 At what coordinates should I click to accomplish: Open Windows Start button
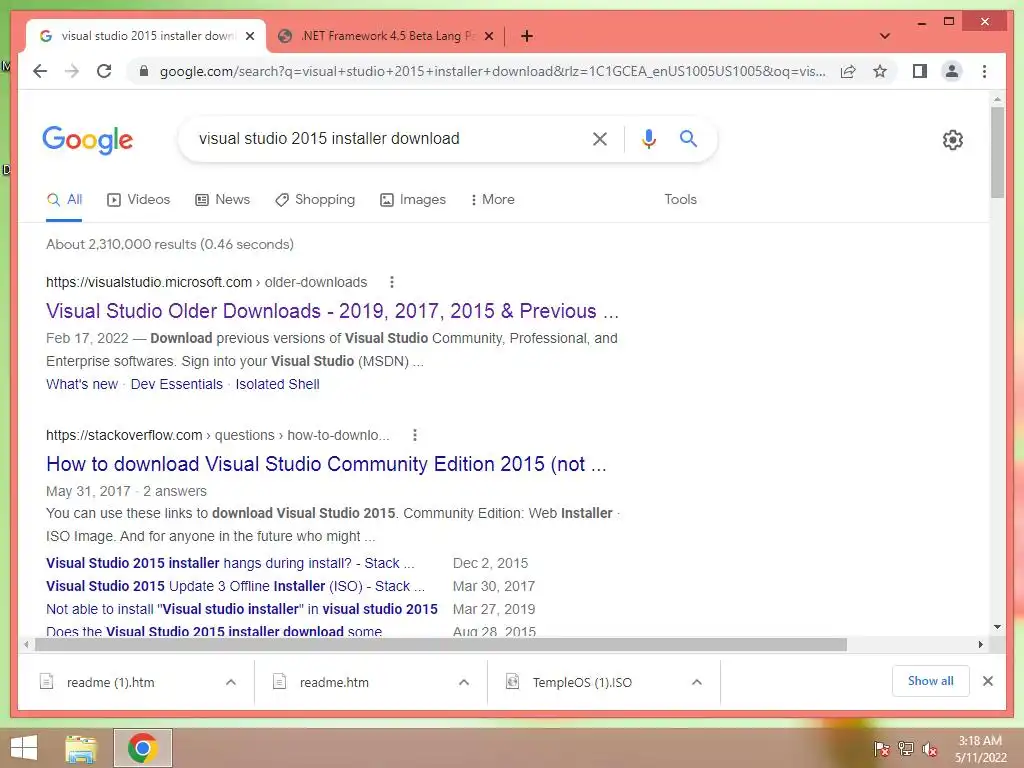[x=24, y=748]
